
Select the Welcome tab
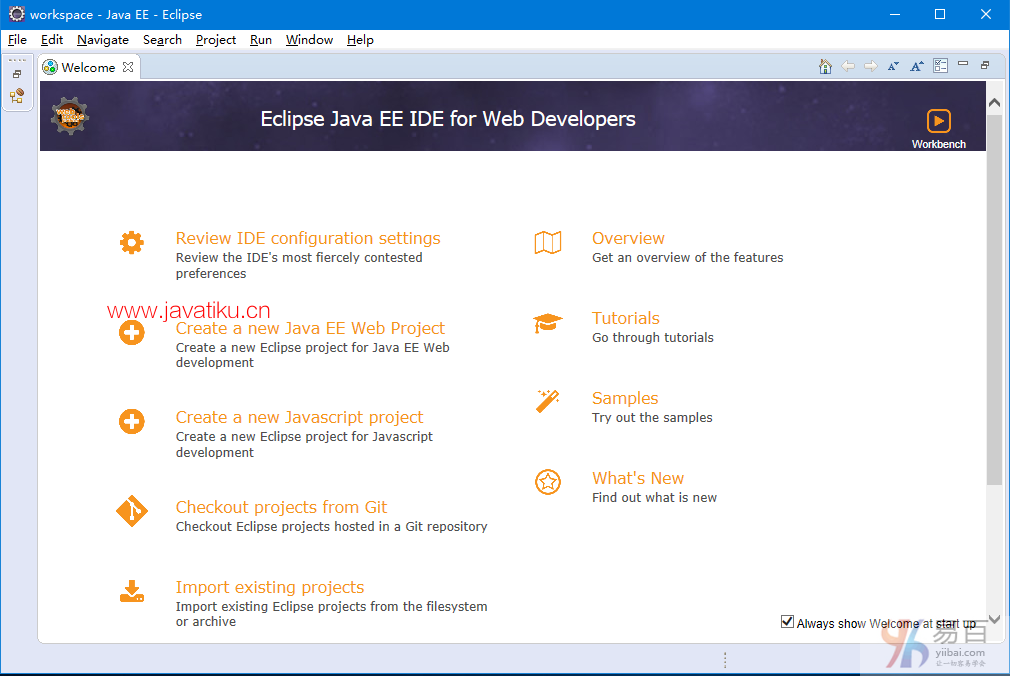[x=88, y=67]
